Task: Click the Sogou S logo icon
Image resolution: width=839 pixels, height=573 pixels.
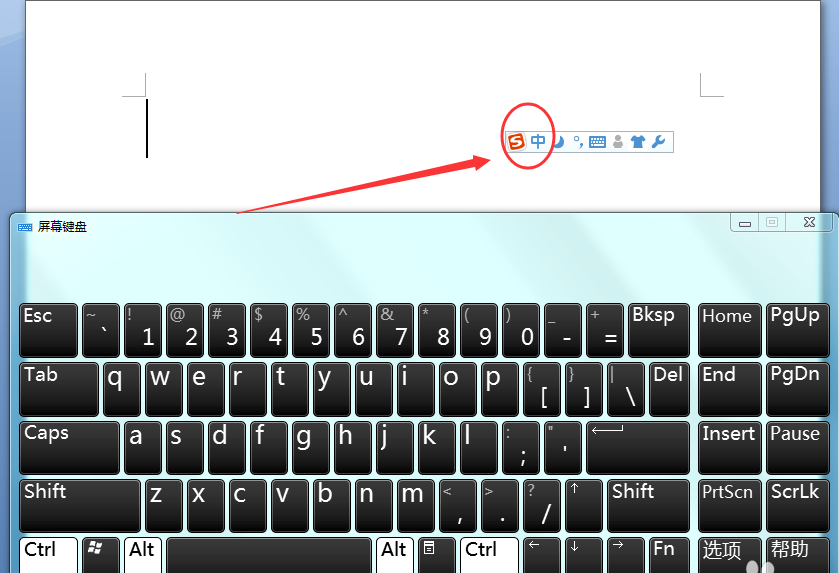Action: (516, 142)
